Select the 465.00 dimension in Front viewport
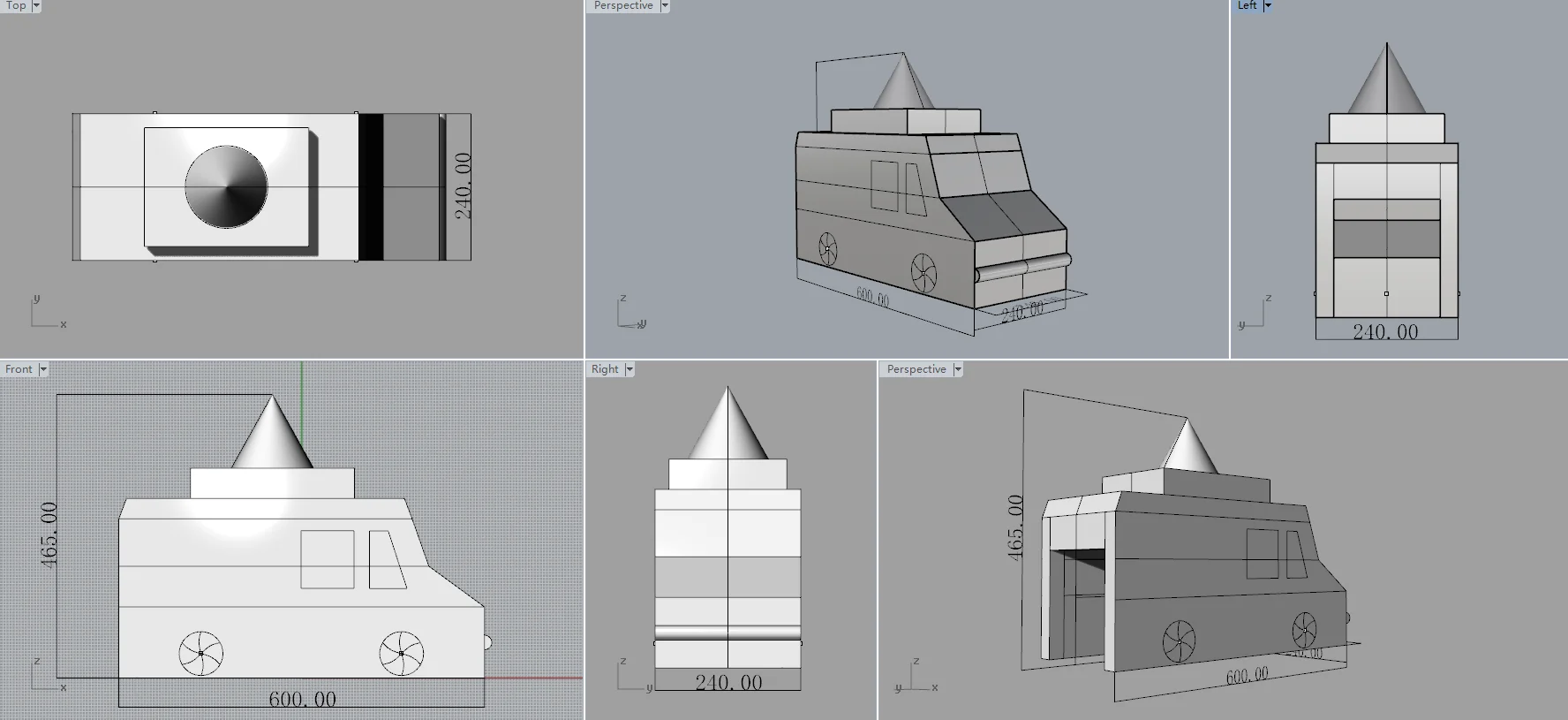 click(x=48, y=534)
